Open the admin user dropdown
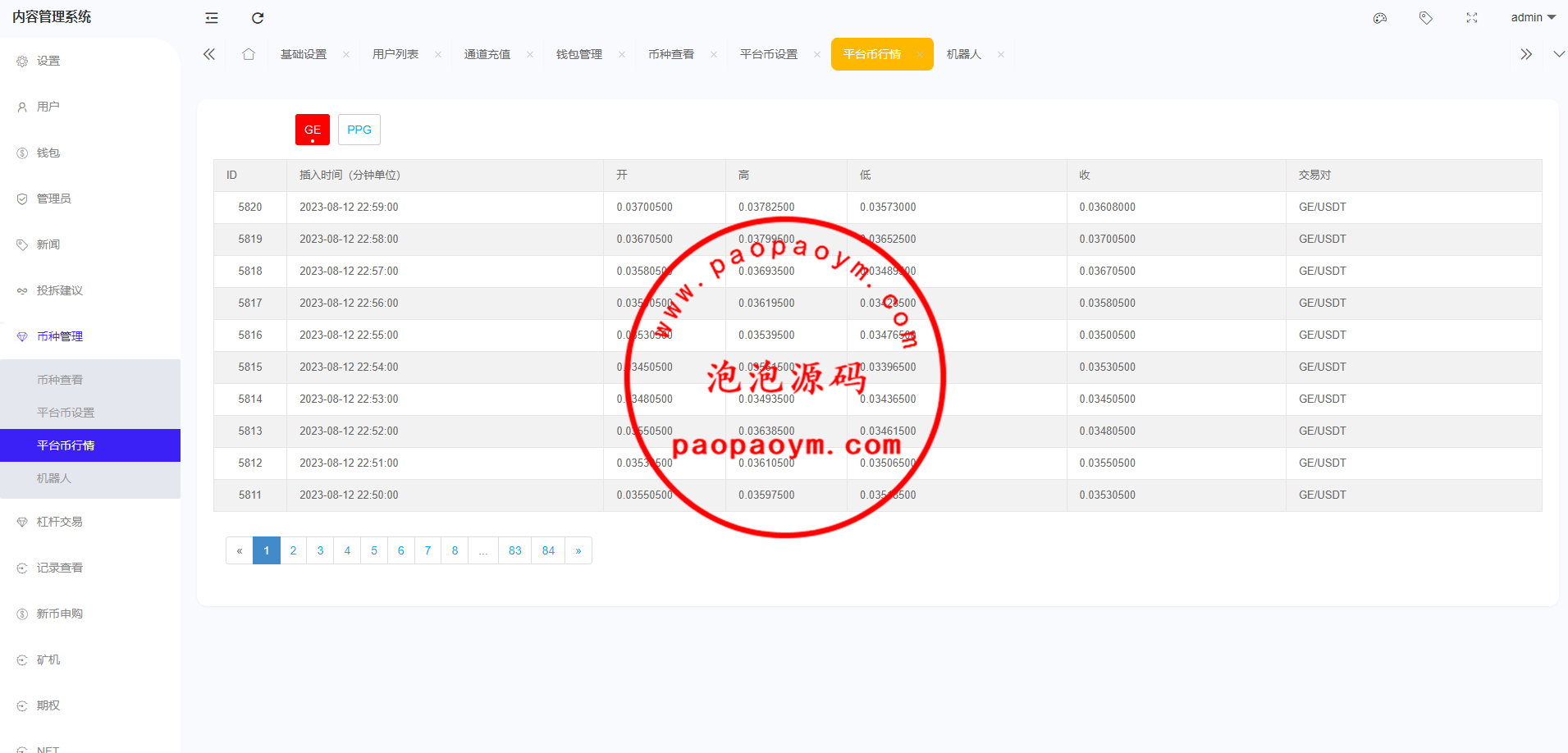1568x753 pixels. coord(1533,17)
